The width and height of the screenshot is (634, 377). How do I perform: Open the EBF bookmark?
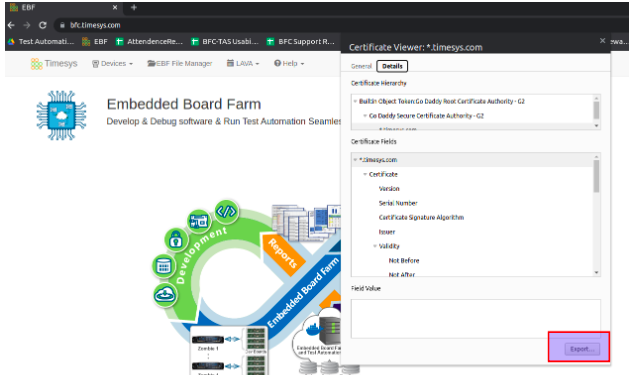click(95, 41)
